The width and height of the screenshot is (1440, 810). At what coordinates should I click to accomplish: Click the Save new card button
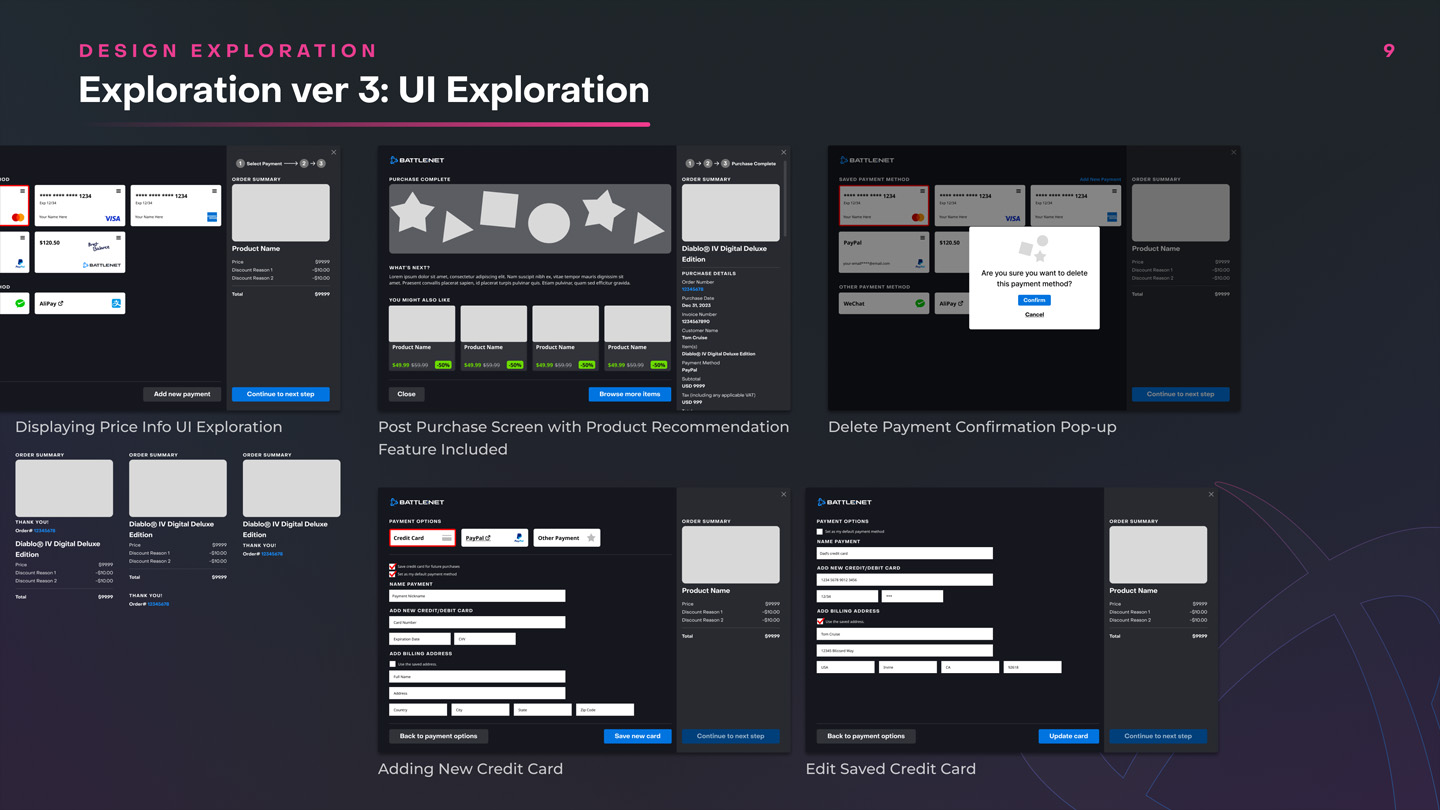pyautogui.click(x=637, y=736)
